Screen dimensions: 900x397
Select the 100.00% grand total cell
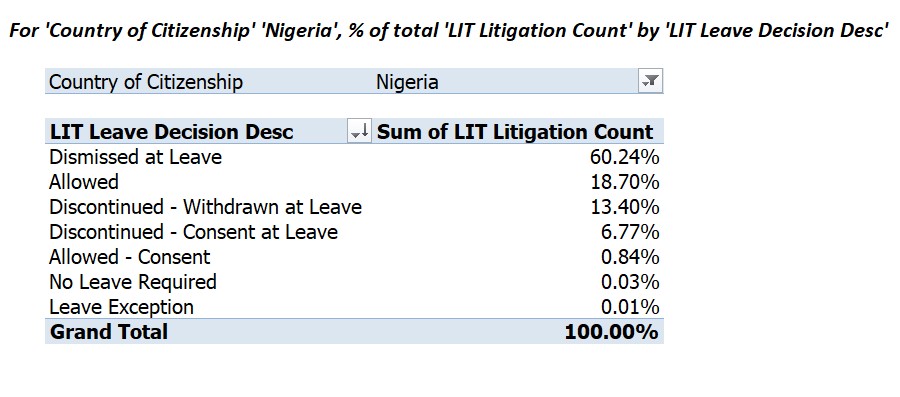(x=611, y=332)
